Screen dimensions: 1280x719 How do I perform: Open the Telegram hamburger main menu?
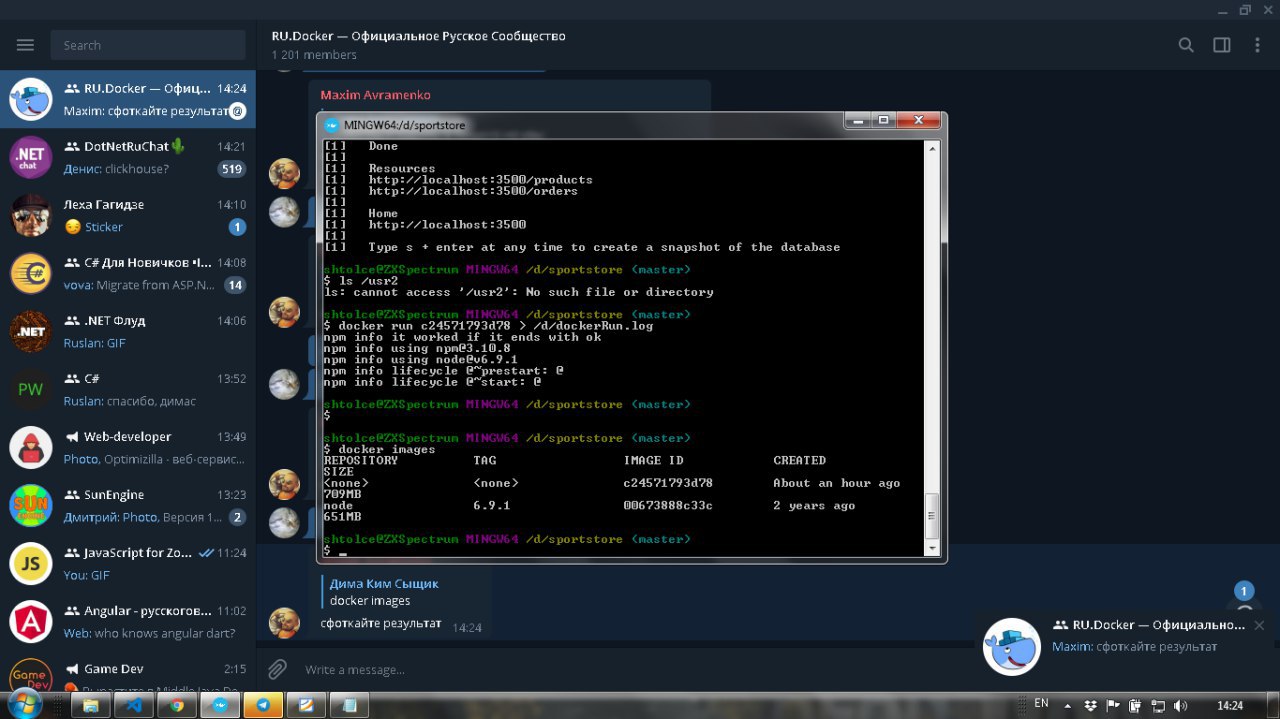pos(25,45)
